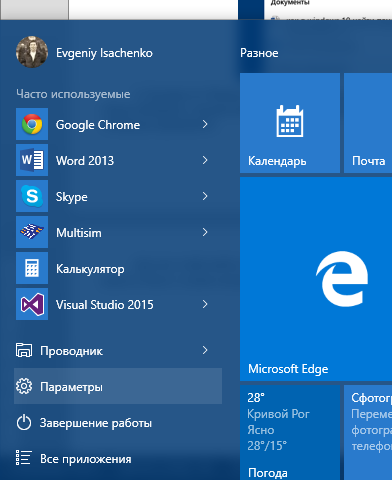
Task: Click the Проводник folder icon
Action: [24, 350]
